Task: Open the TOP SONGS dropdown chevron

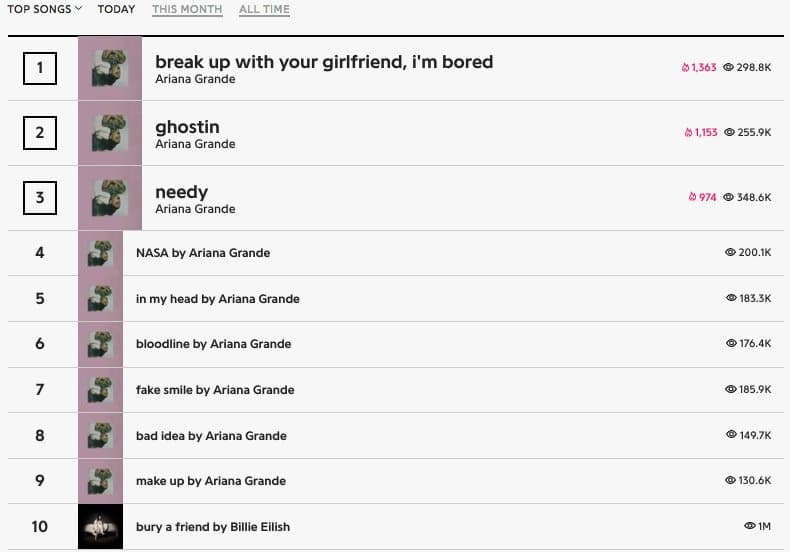Action: pyautogui.click(x=78, y=9)
